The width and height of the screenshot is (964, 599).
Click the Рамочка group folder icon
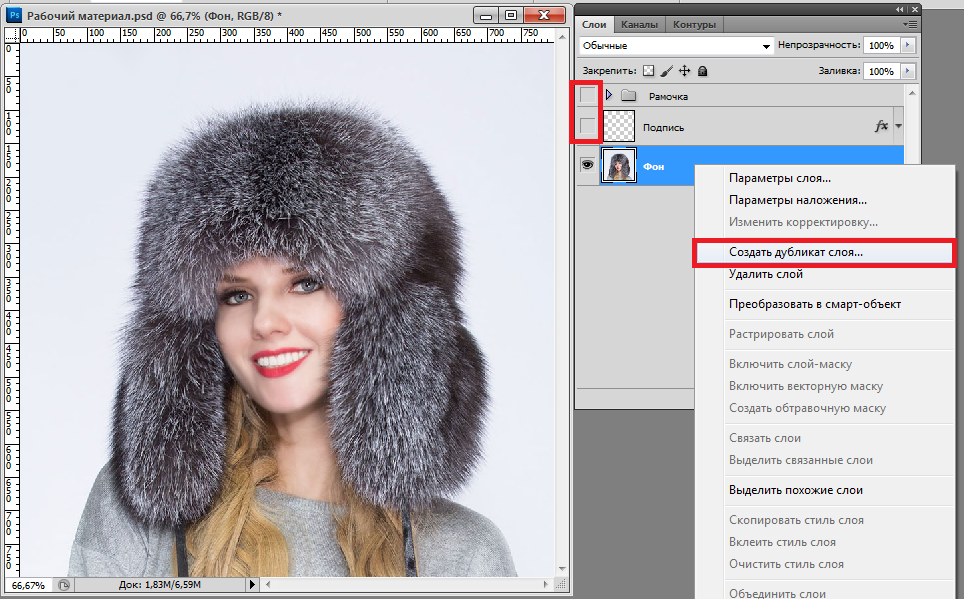628,96
